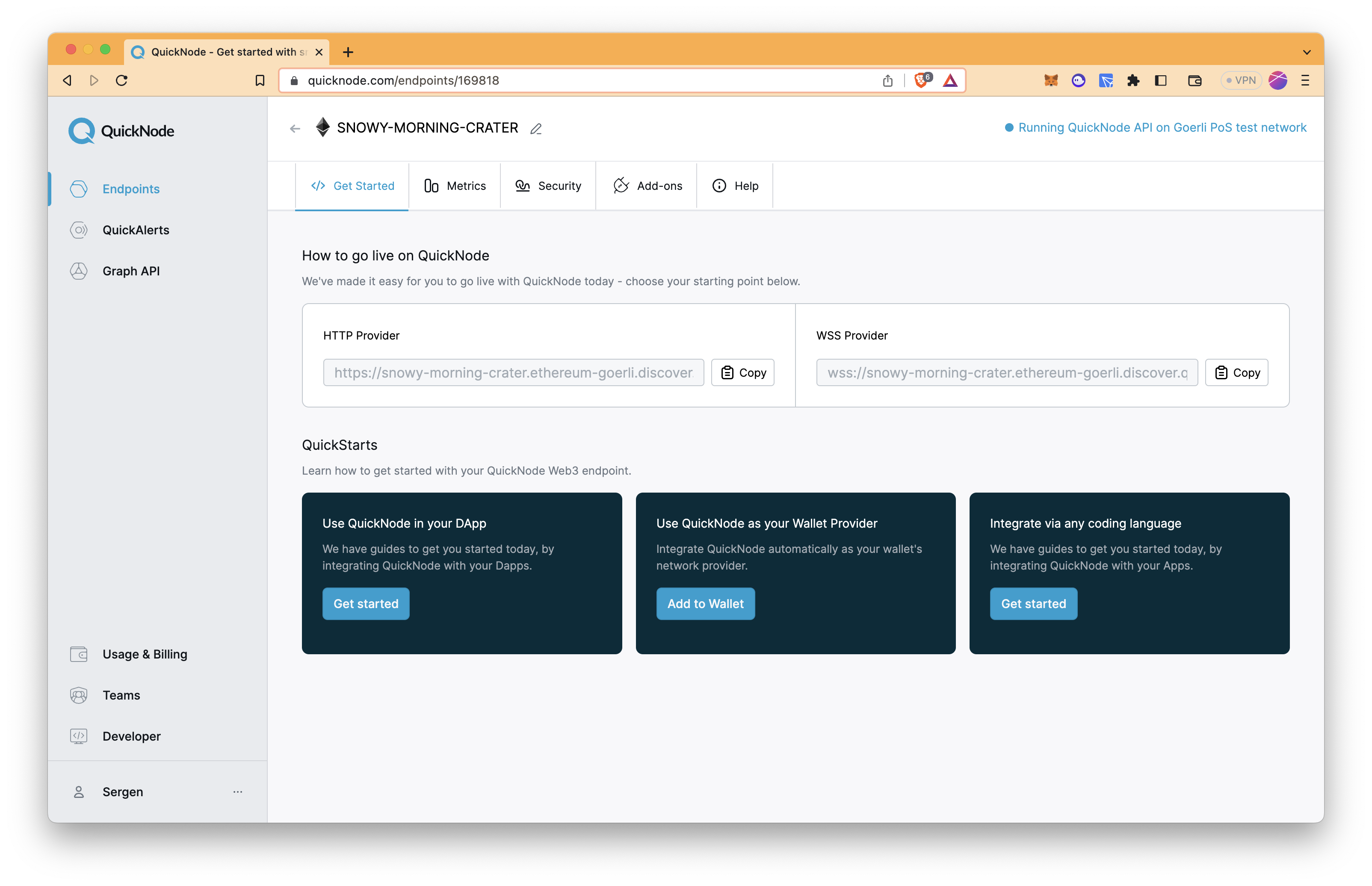This screenshot has height=886, width=1372.
Task: Reload the page
Action: point(121,80)
